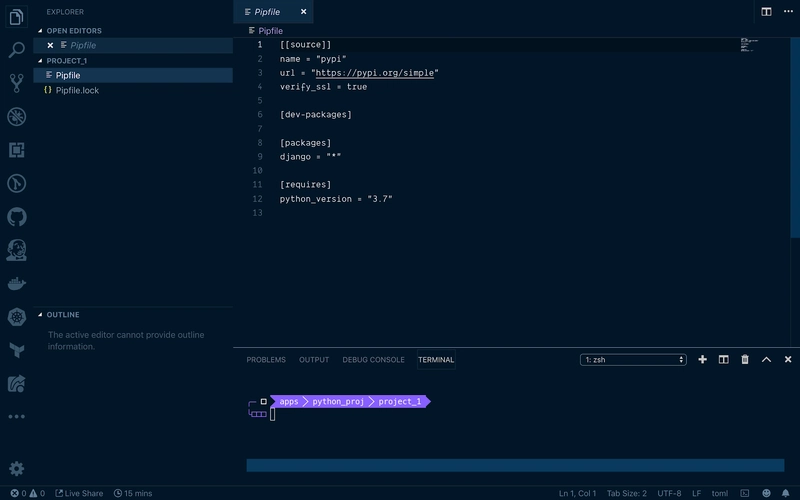Click Live Share in status bar
The width and height of the screenshot is (800, 500).
pos(80,493)
